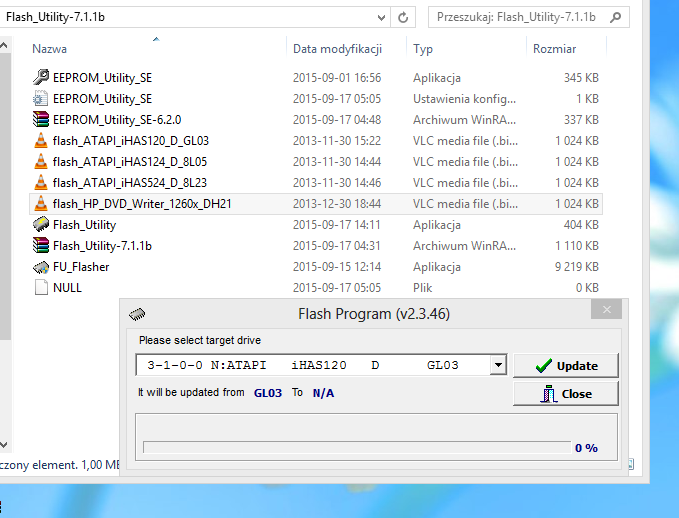Click the EEPROM_Utility_SE-6.2.0 WinRAR archive icon
The height and width of the screenshot is (518, 679).
point(41,120)
